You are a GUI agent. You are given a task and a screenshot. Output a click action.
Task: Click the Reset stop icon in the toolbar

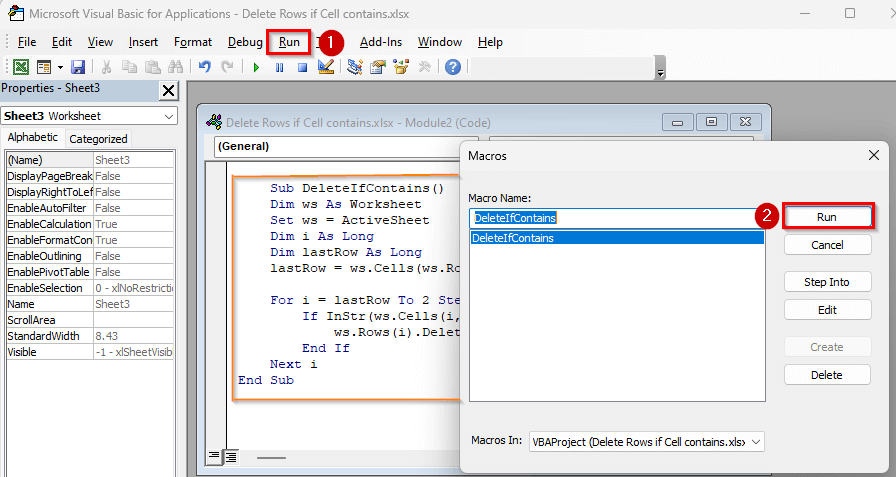point(301,67)
